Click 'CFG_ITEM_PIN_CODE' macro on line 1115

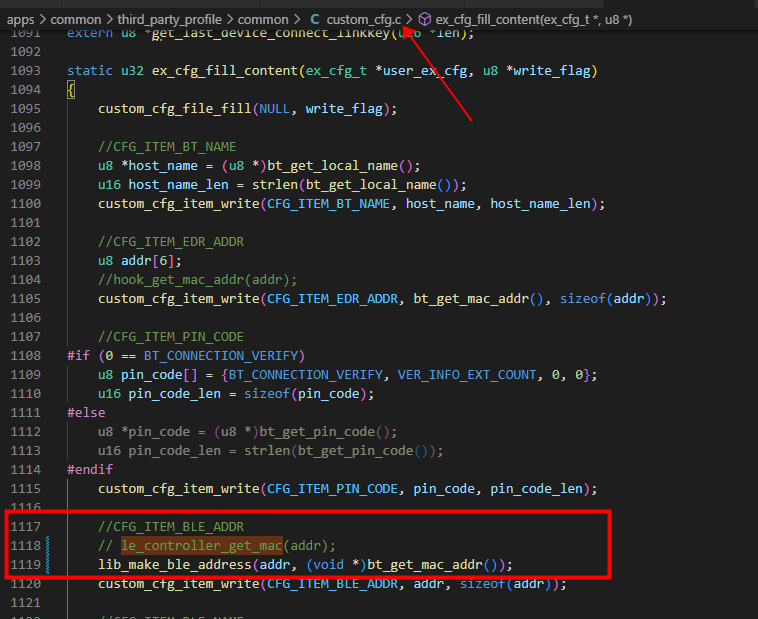point(332,489)
